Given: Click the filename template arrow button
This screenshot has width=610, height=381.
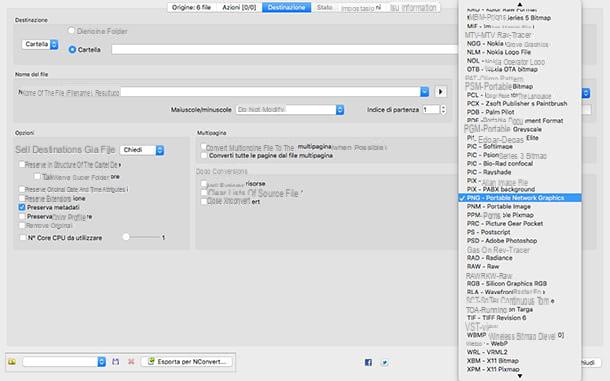Looking at the screenshot, I should point(440,92).
